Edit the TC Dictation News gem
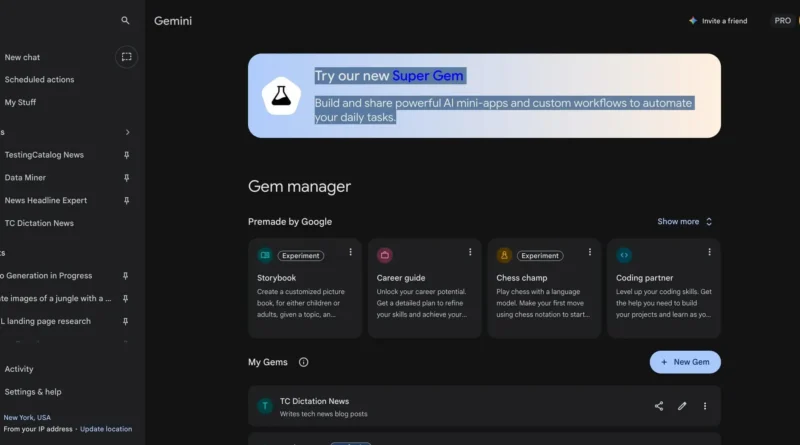The image size is (800, 445). [x=682, y=406]
